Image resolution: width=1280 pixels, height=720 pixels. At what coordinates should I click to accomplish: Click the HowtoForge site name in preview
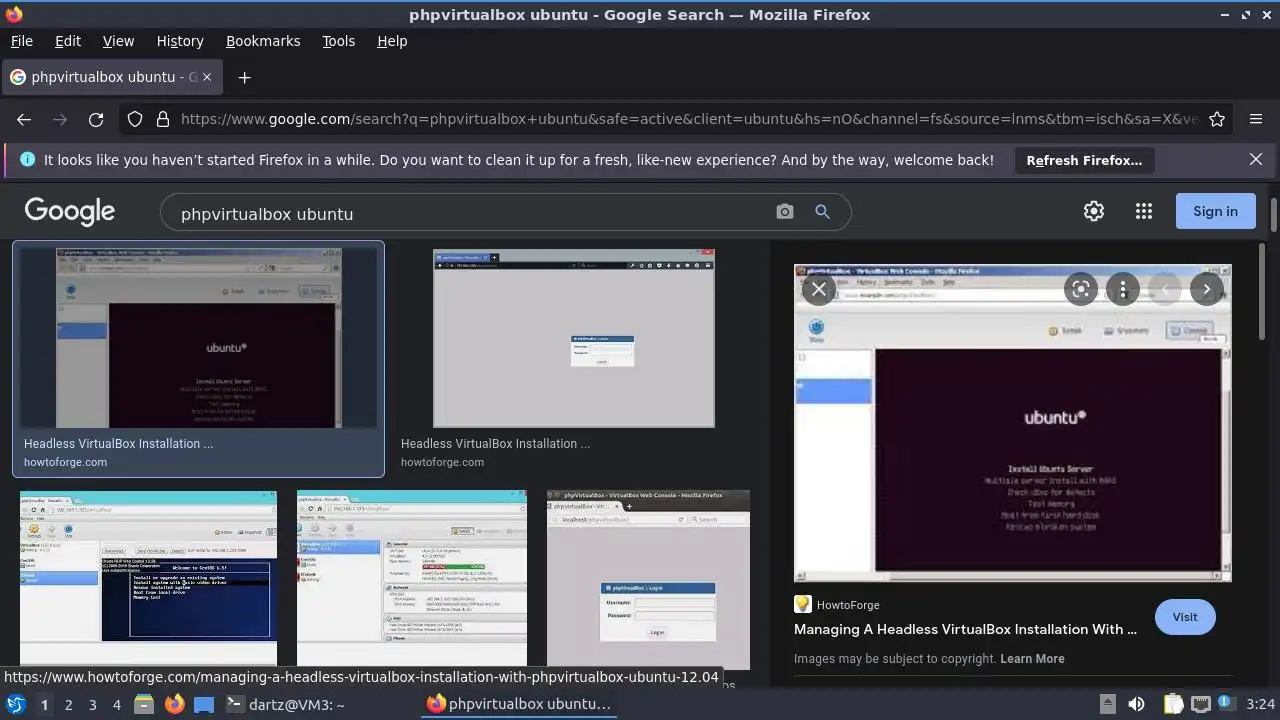[848, 605]
